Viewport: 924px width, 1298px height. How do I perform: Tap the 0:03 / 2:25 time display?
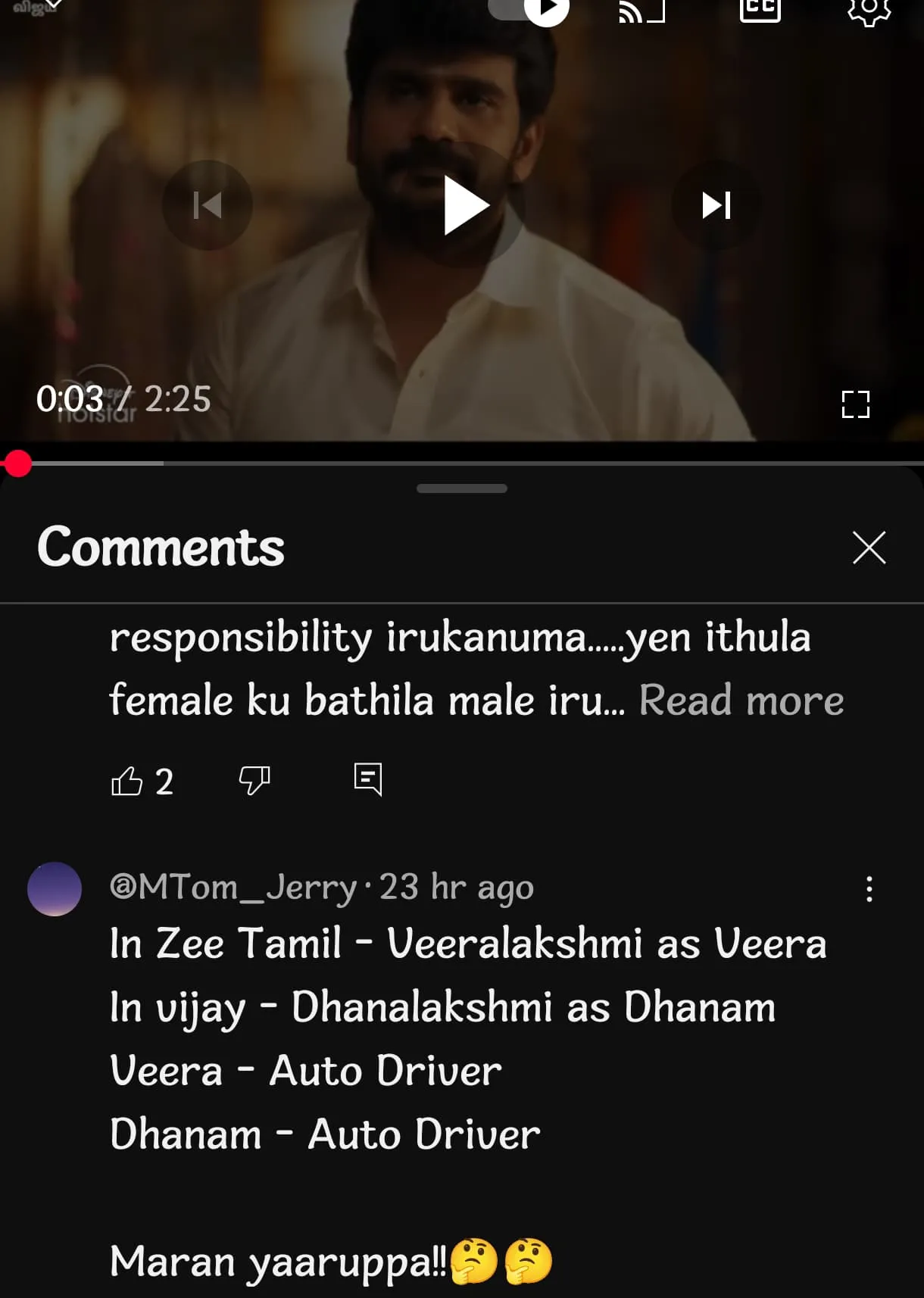point(123,399)
